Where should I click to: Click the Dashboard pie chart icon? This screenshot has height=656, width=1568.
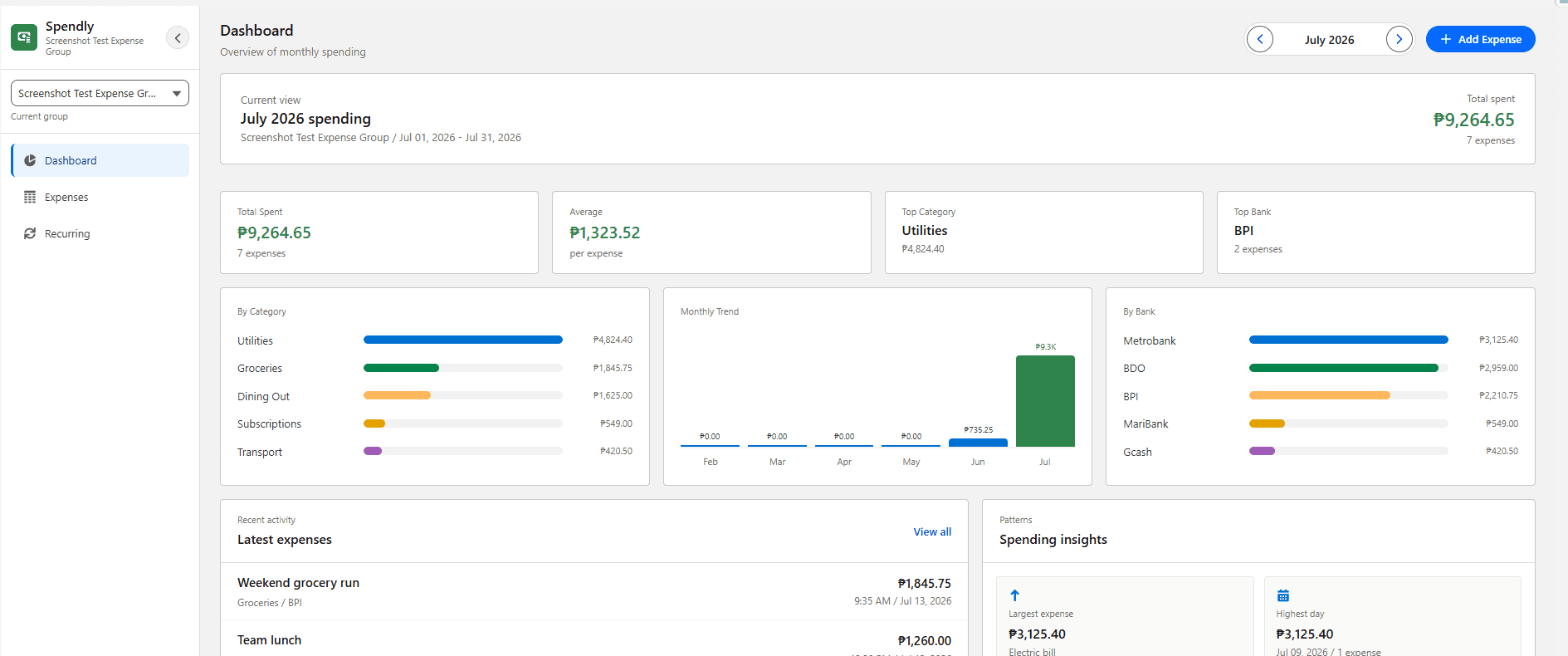coord(30,160)
